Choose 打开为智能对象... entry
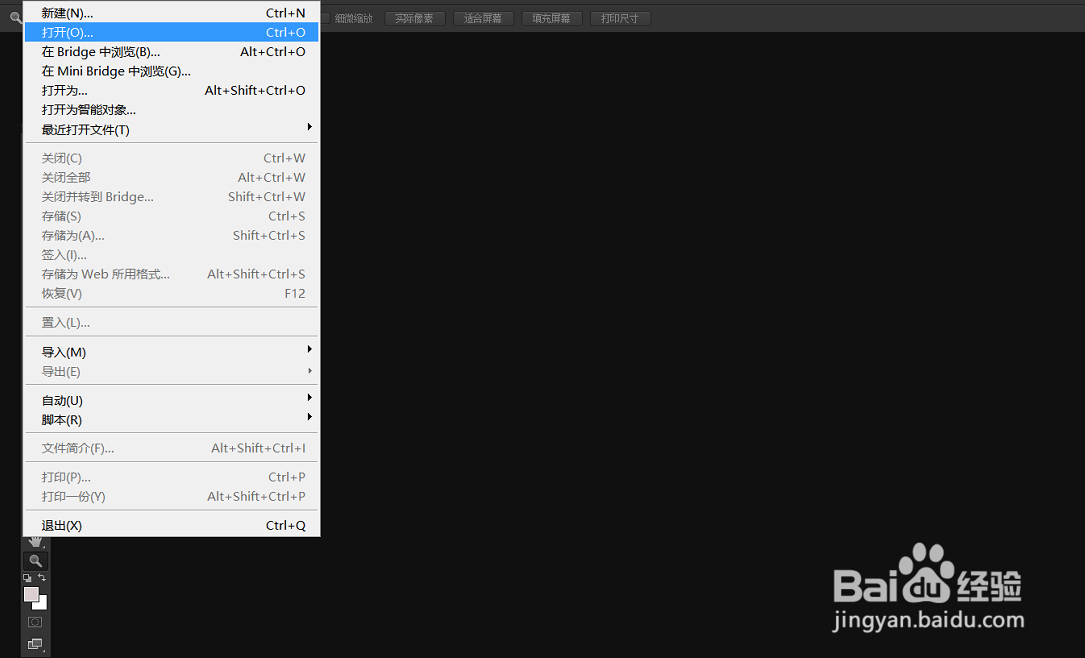 (172, 110)
